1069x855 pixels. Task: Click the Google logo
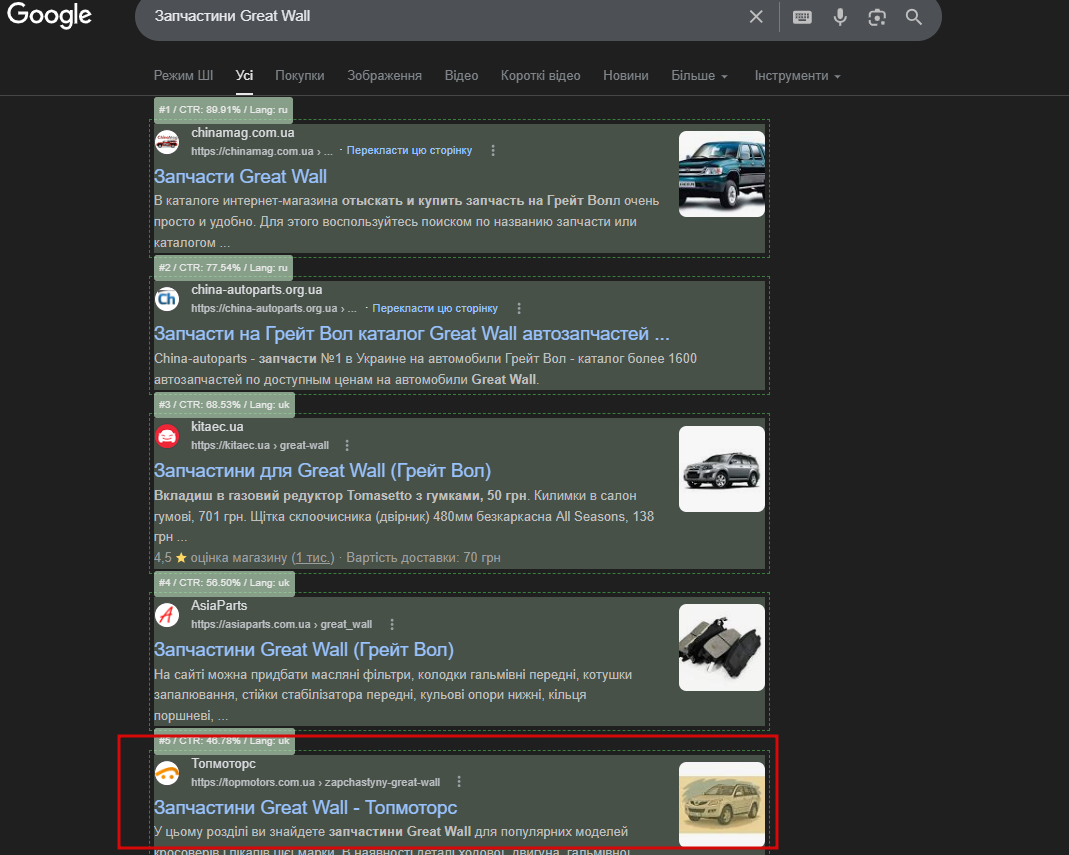pyautogui.click(x=49, y=15)
